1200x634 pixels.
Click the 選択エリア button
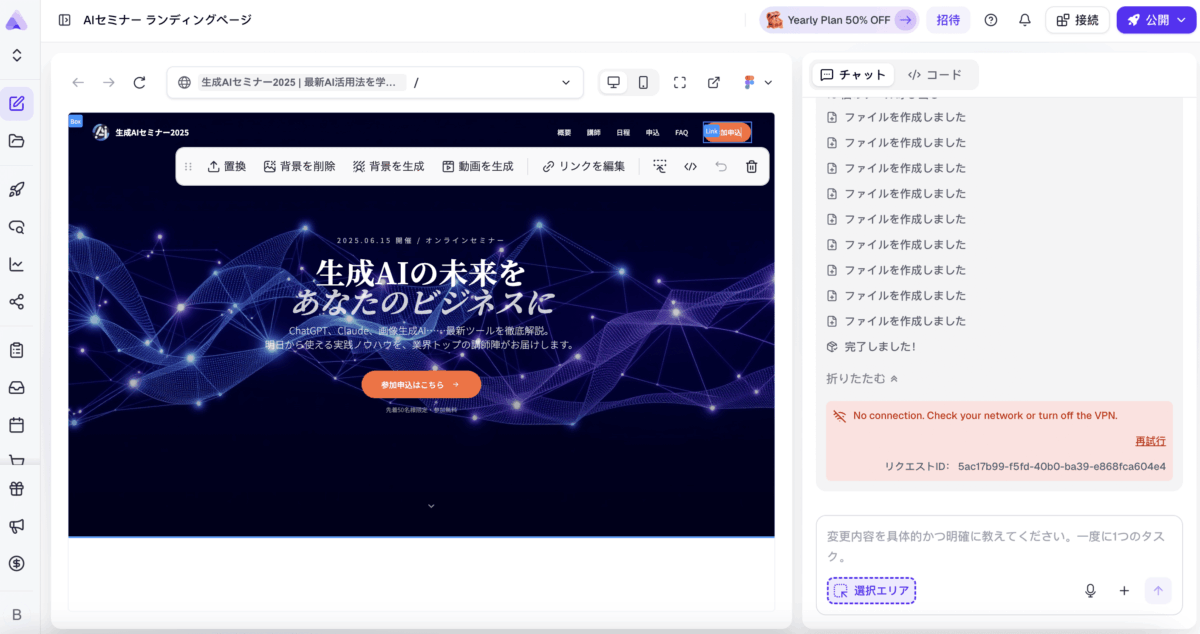871,591
